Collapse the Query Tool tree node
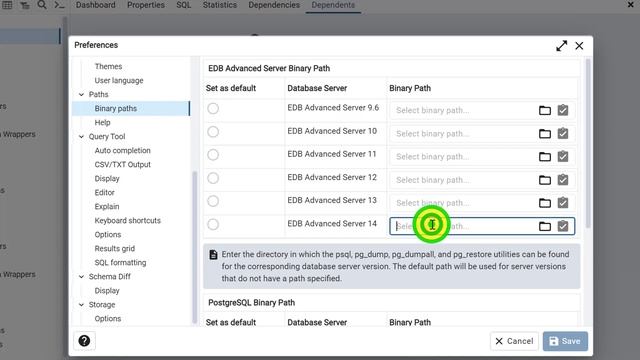 pos(81,137)
